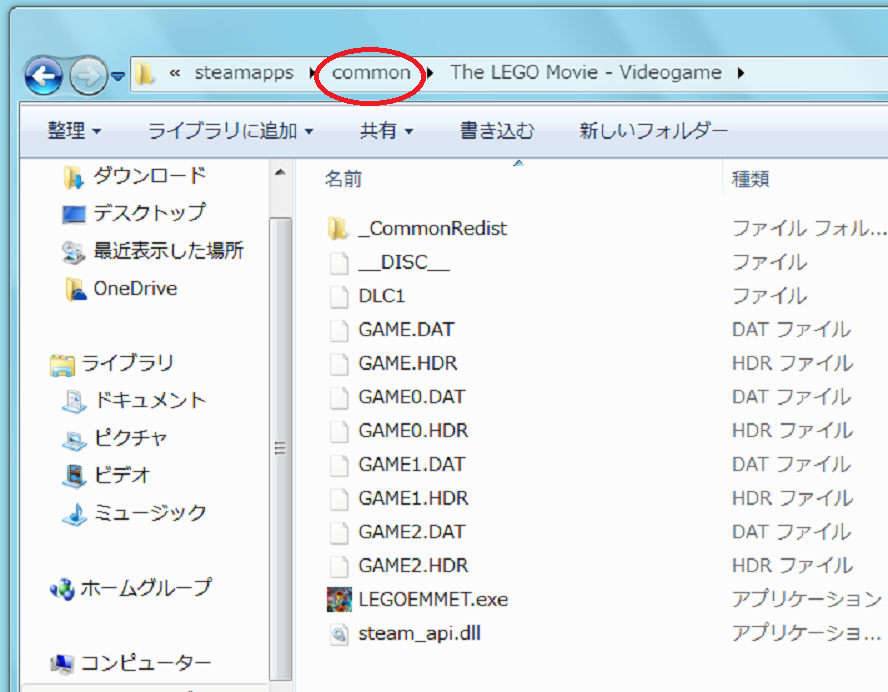Open arrow dropdown after steamapps breadcrumb
This screenshot has height=692, width=888.
point(312,72)
